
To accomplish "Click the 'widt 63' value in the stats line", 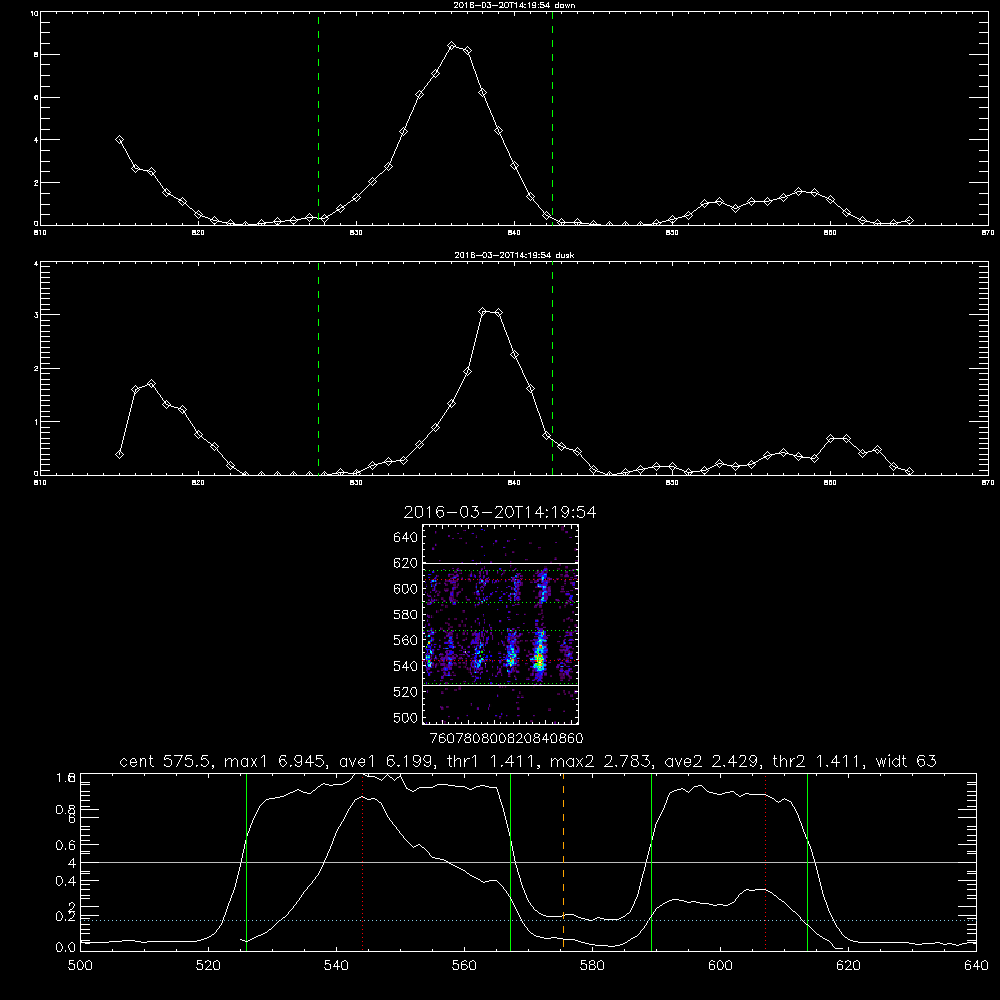I will coord(906,761).
